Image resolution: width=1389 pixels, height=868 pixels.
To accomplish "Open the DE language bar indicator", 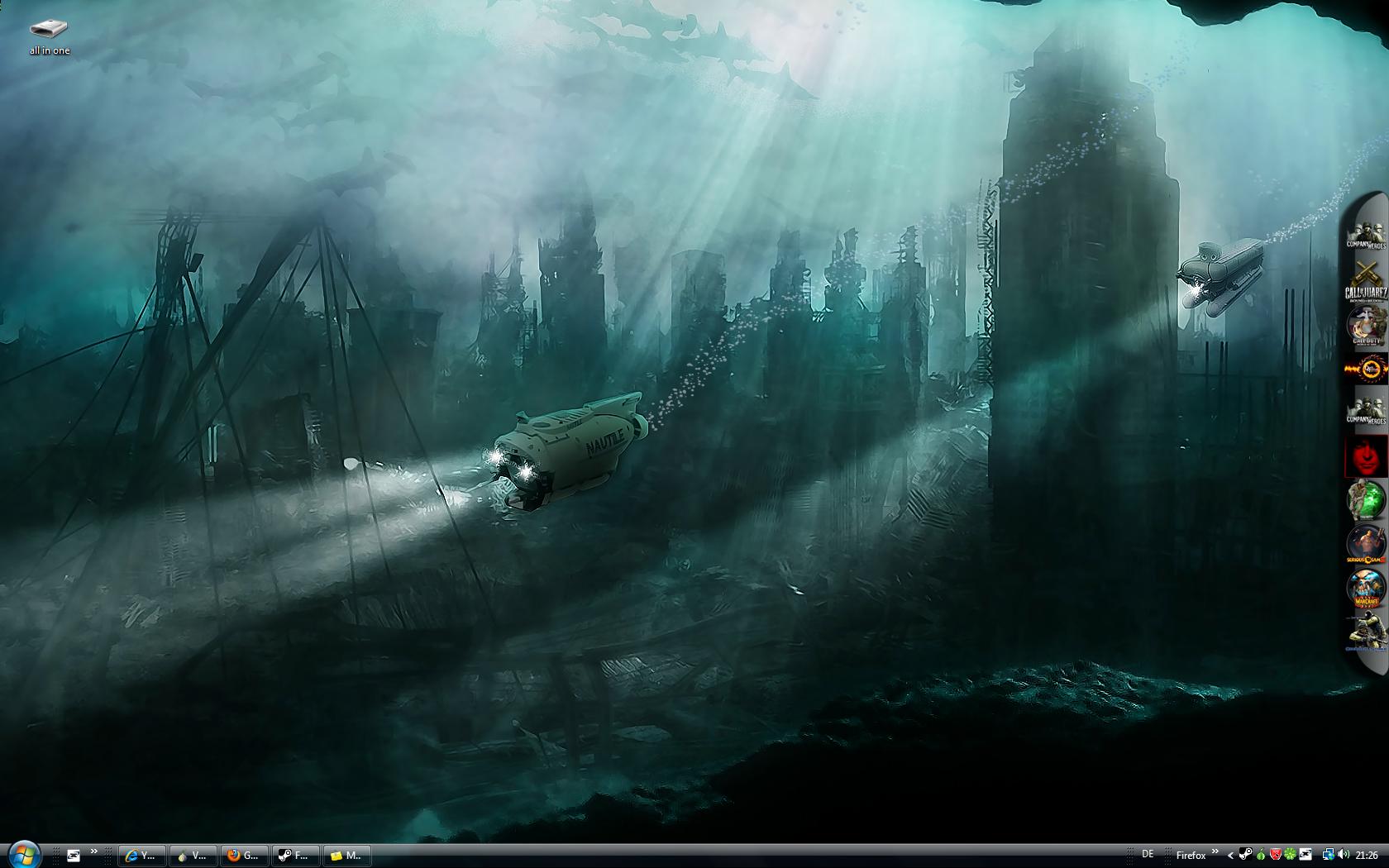I will pos(1148,854).
